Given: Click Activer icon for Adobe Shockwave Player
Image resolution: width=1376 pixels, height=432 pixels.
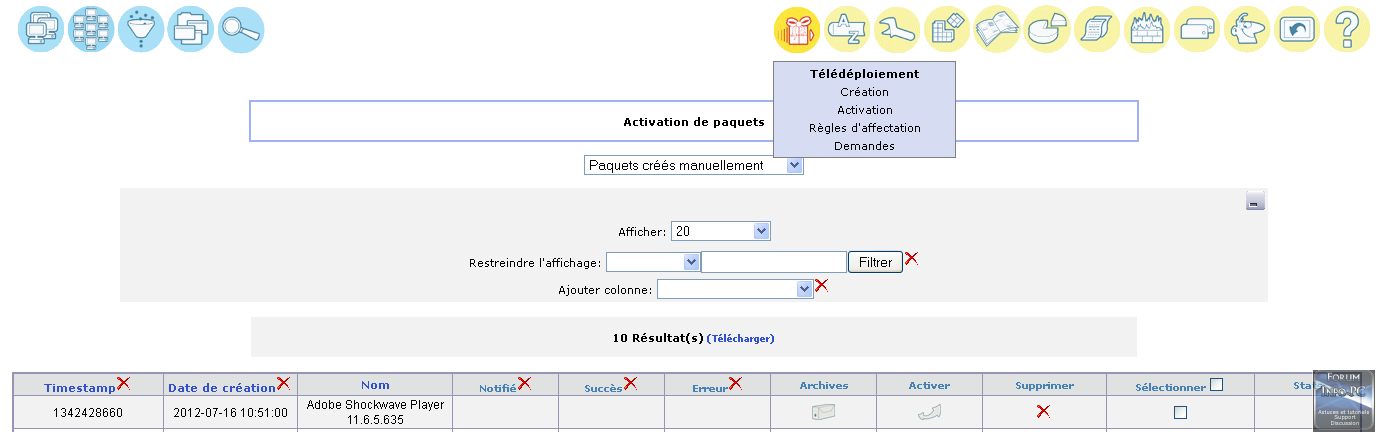Looking at the screenshot, I should [x=929, y=412].
